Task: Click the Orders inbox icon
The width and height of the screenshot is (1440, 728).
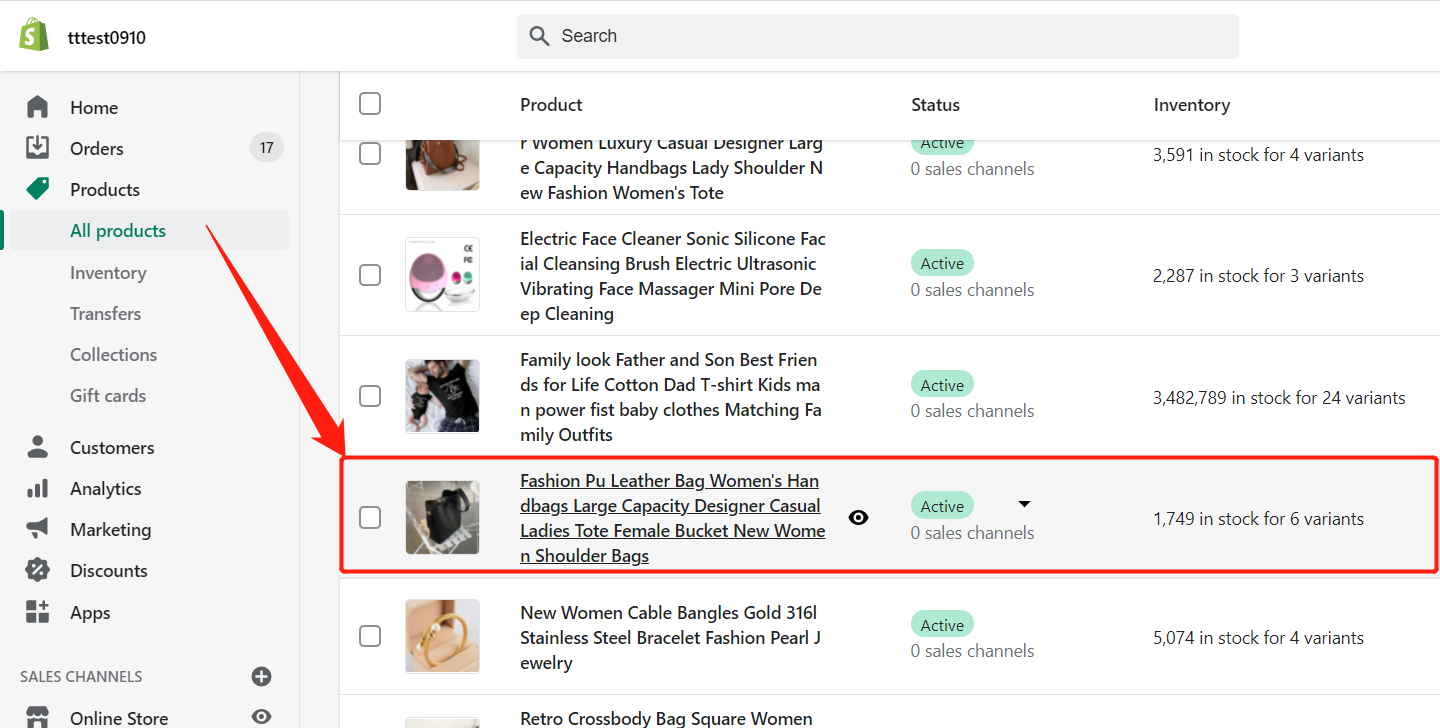Action: point(37,147)
